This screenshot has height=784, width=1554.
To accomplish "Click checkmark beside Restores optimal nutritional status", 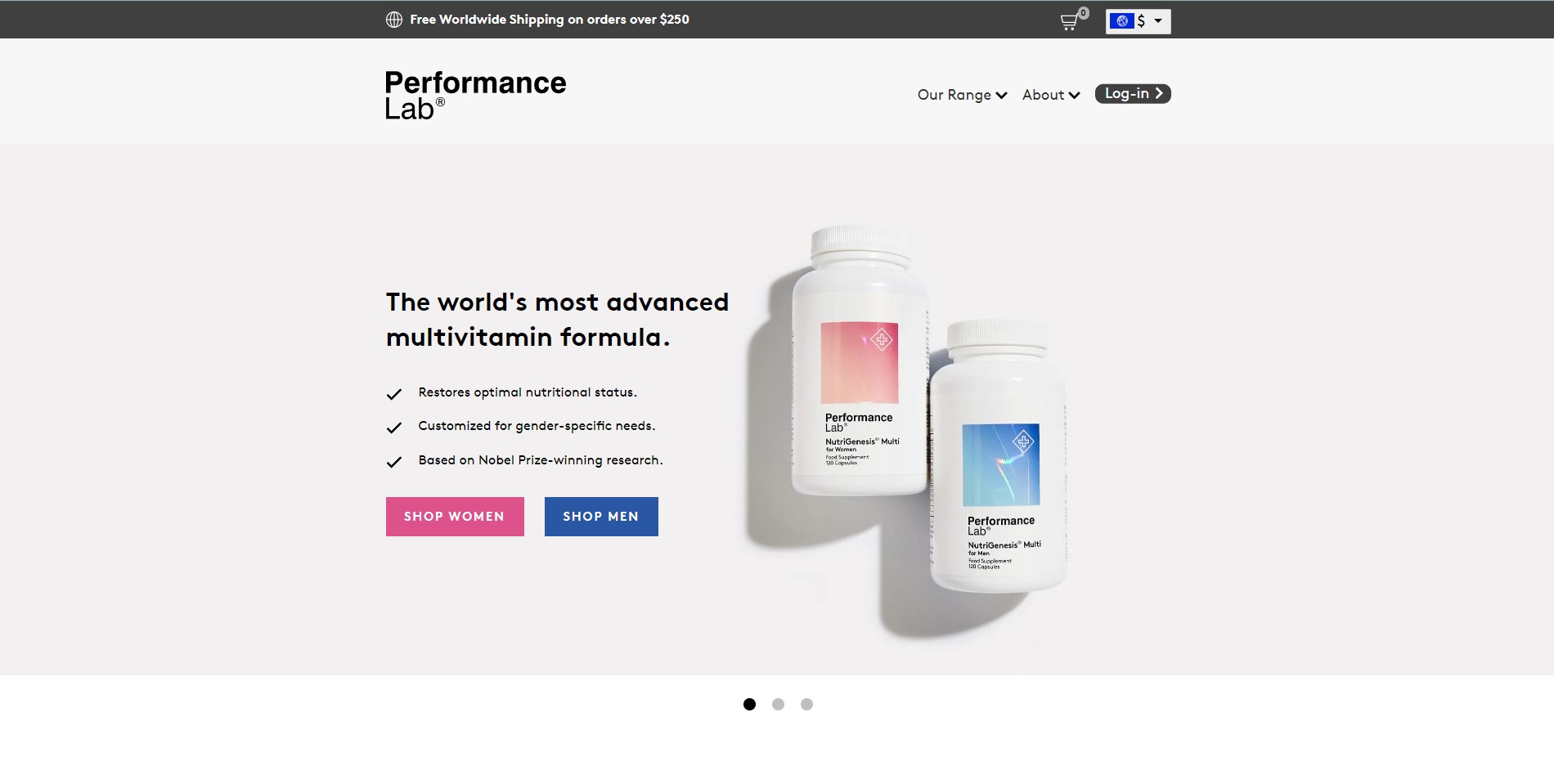I will (394, 394).
